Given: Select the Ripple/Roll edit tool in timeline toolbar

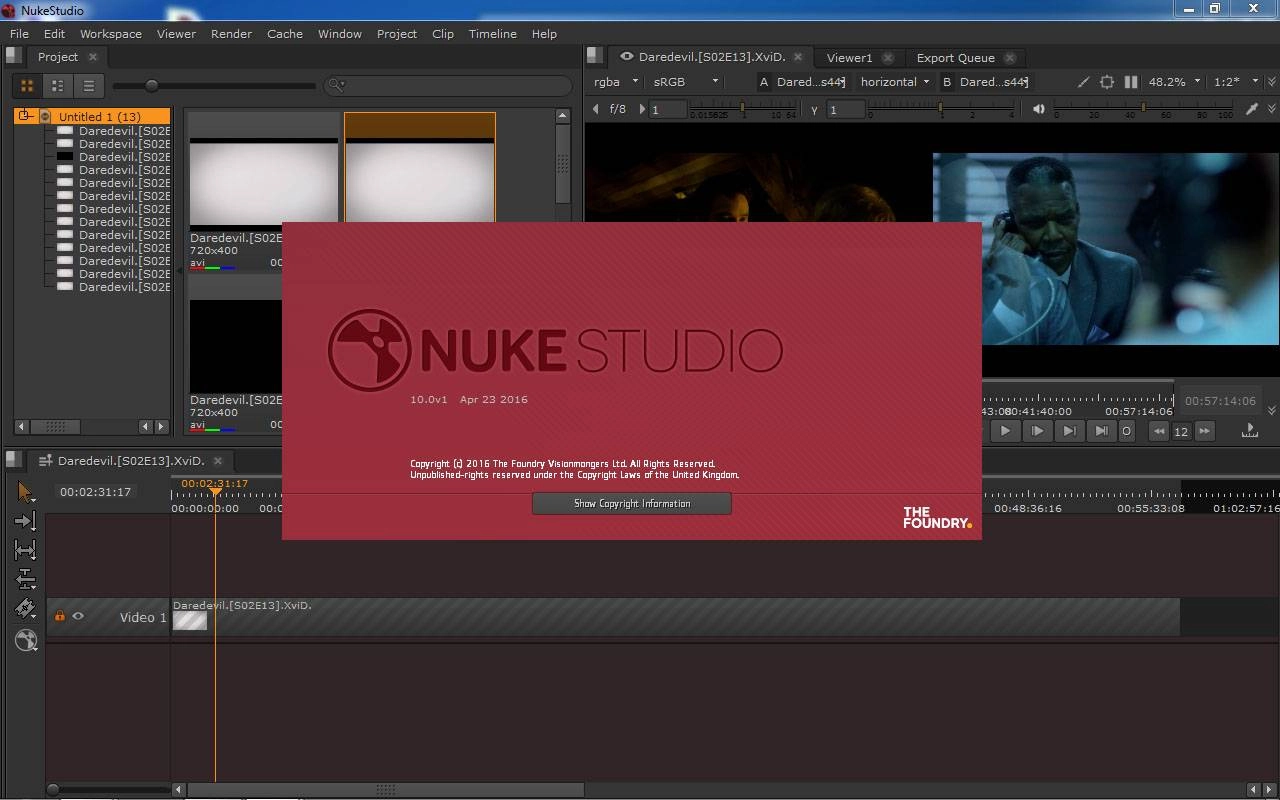Looking at the screenshot, I should pos(25,579).
